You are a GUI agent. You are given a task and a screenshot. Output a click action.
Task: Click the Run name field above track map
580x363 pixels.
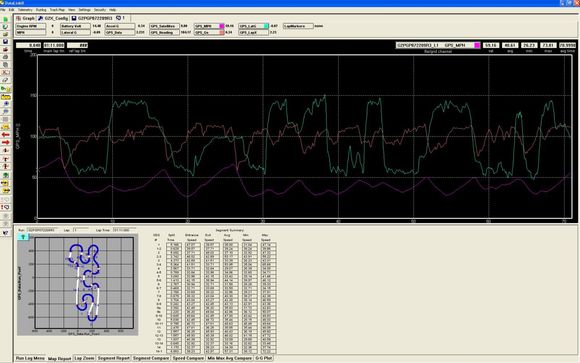[43, 230]
